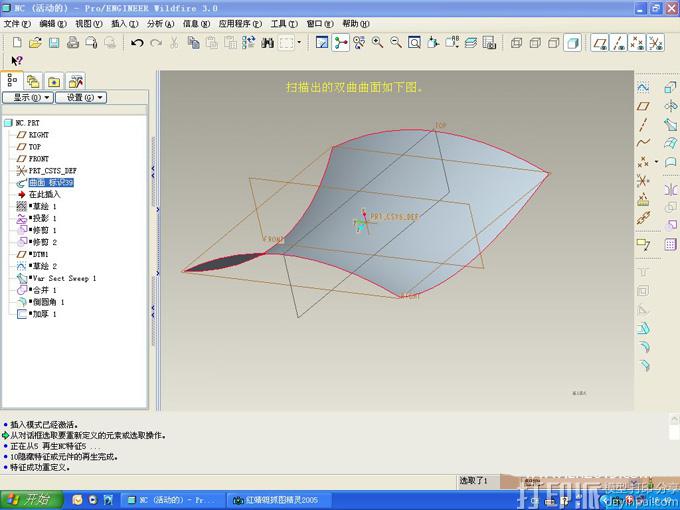Open the 工具 menu
This screenshot has width=680, height=510.
click(284, 23)
